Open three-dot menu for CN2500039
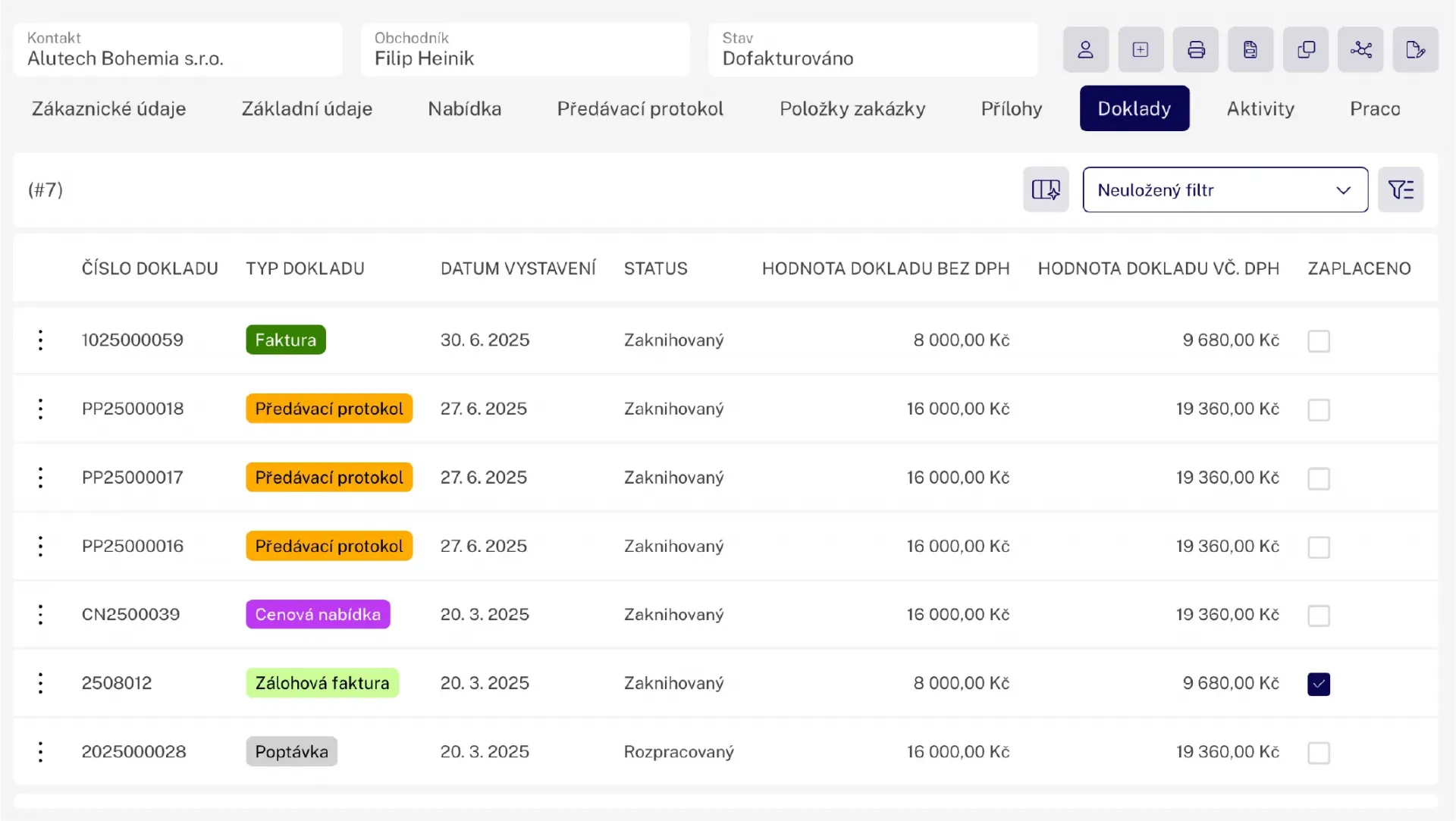The width and height of the screenshot is (1456, 821). (41, 614)
